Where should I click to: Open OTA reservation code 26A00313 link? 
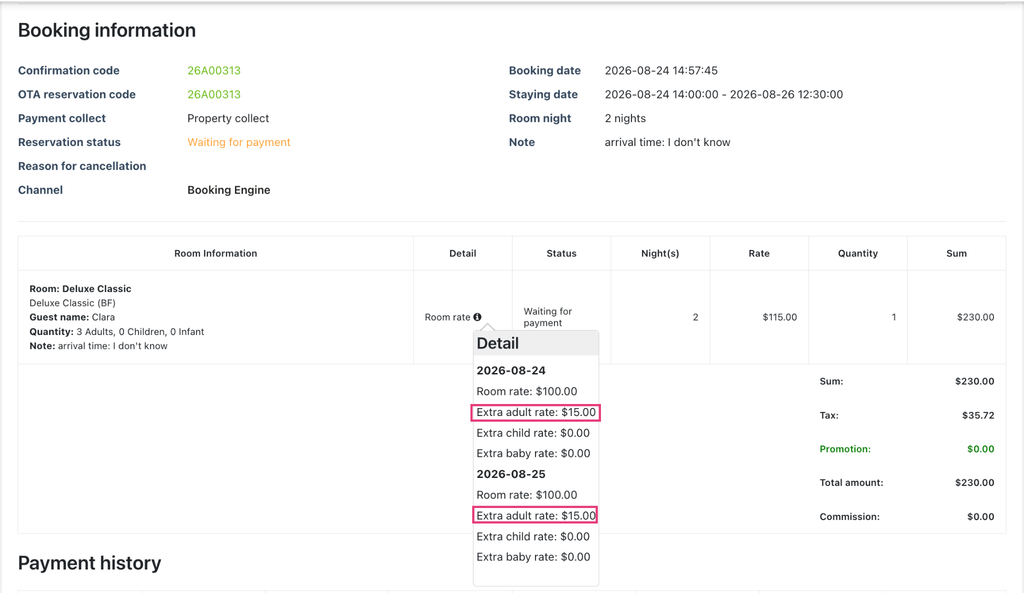[x=214, y=94]
